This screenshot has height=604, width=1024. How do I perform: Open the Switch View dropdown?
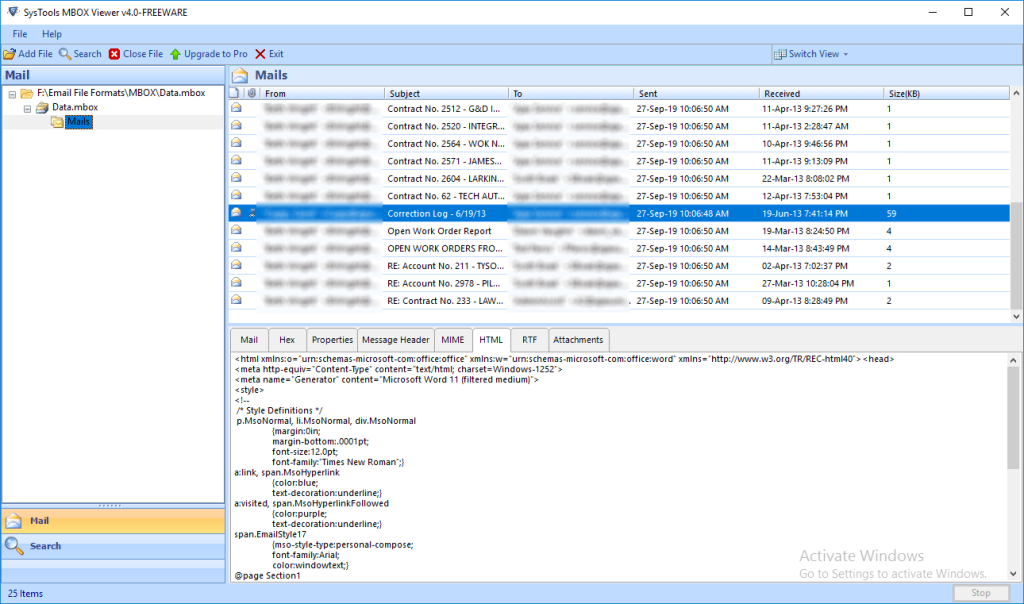pyautogui.click(x=811, y=54)
